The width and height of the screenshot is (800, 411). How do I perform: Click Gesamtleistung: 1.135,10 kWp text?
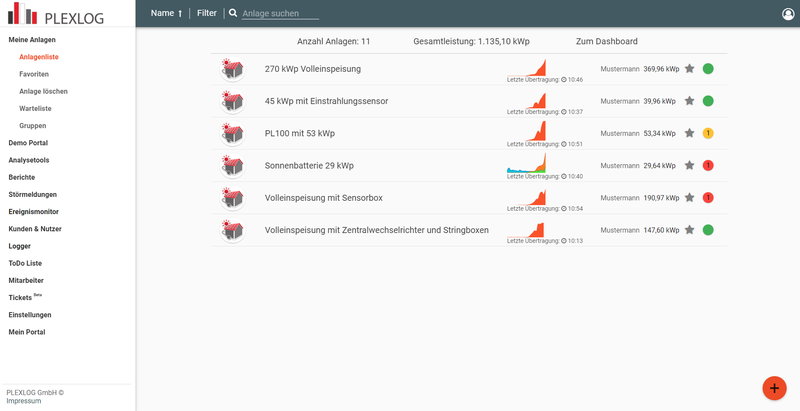(x=471, y=42)
